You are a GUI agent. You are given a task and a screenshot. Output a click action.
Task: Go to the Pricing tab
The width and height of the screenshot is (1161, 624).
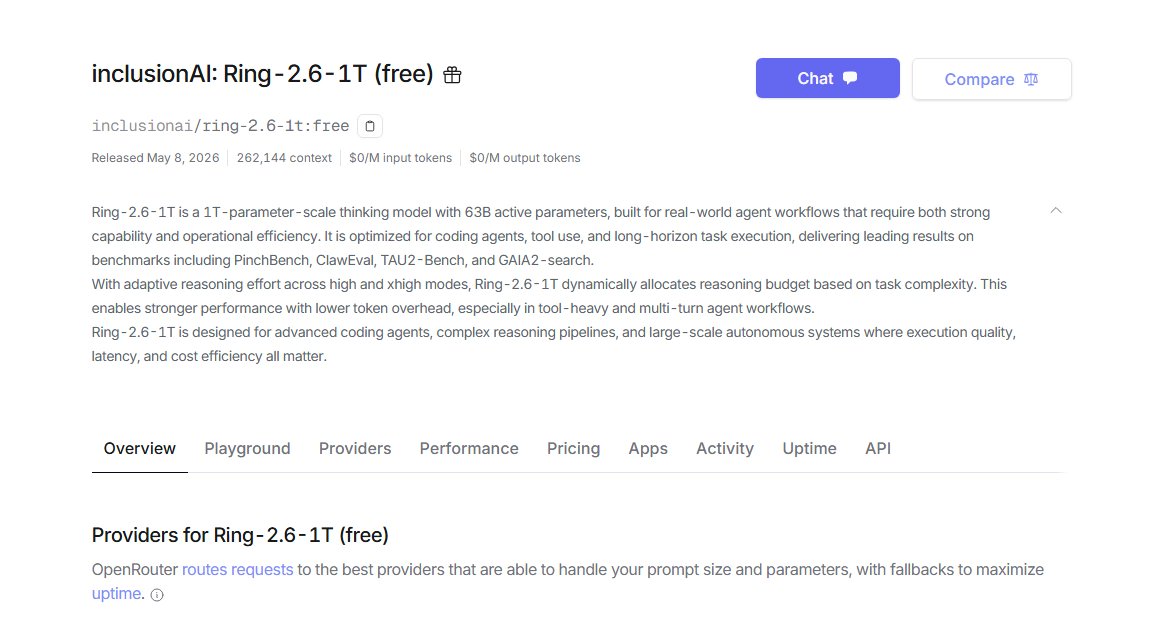coord(573,449)
